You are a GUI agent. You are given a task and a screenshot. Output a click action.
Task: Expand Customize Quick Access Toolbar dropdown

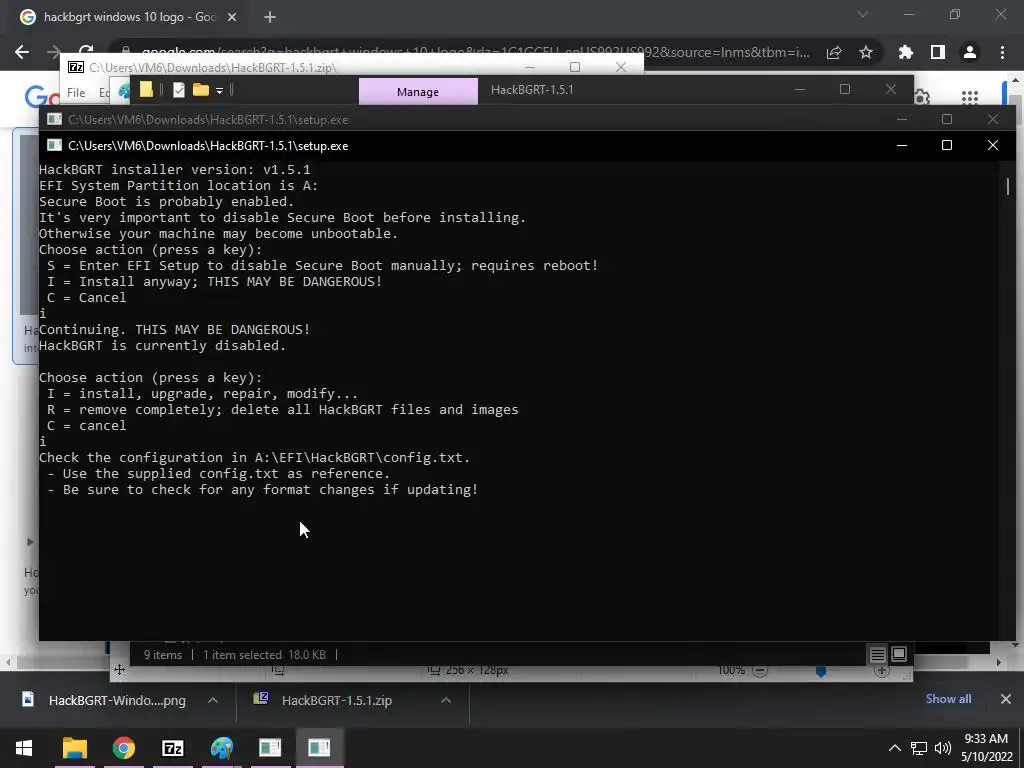[x=219, y=90]
